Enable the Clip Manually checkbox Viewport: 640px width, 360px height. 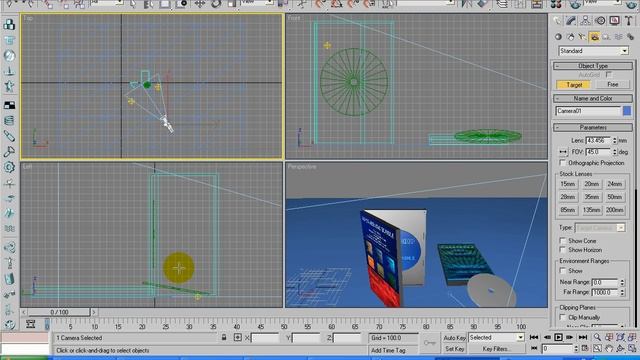point(563,317)
